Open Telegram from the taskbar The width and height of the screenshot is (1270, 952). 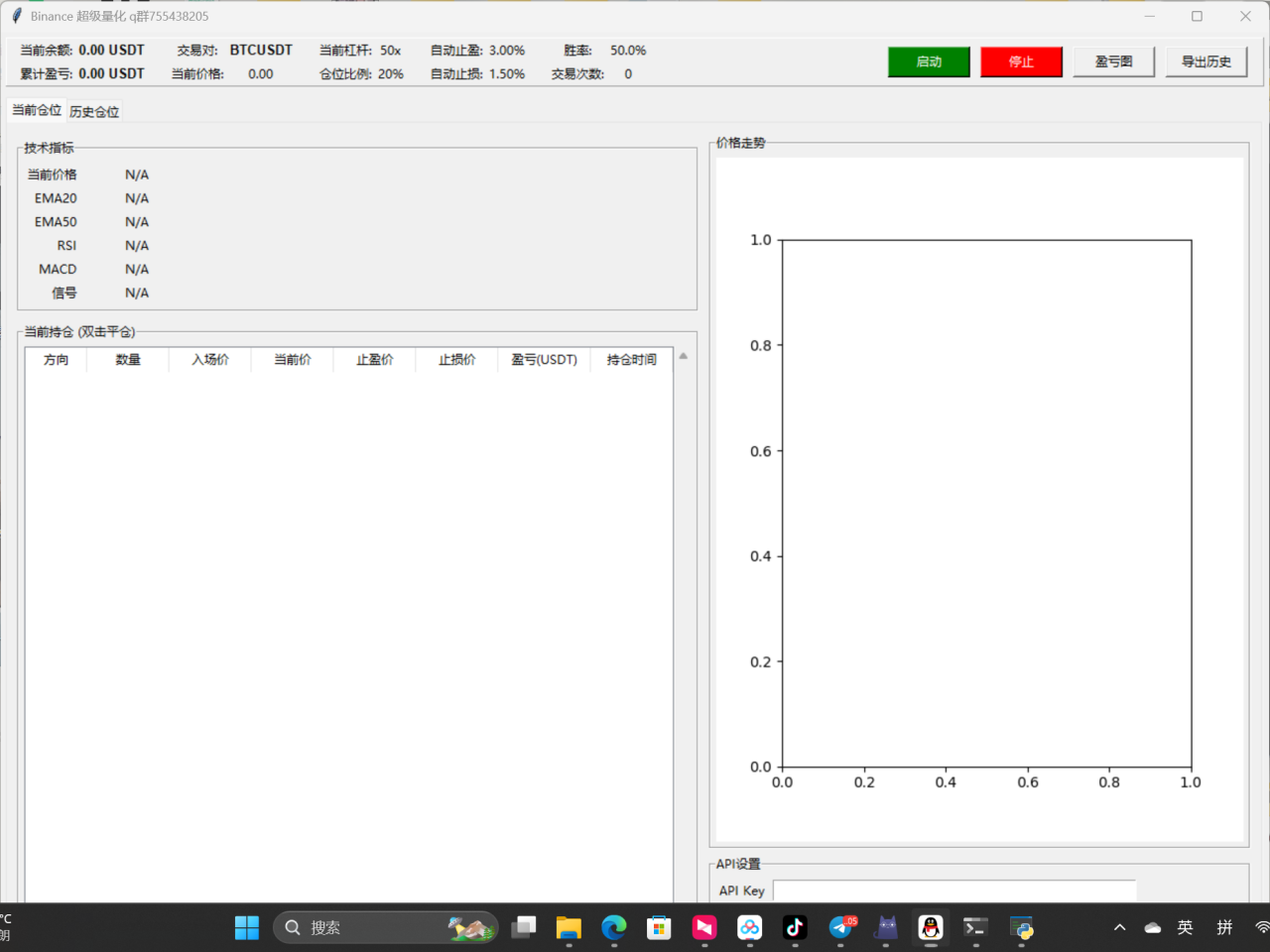[841, 927]
